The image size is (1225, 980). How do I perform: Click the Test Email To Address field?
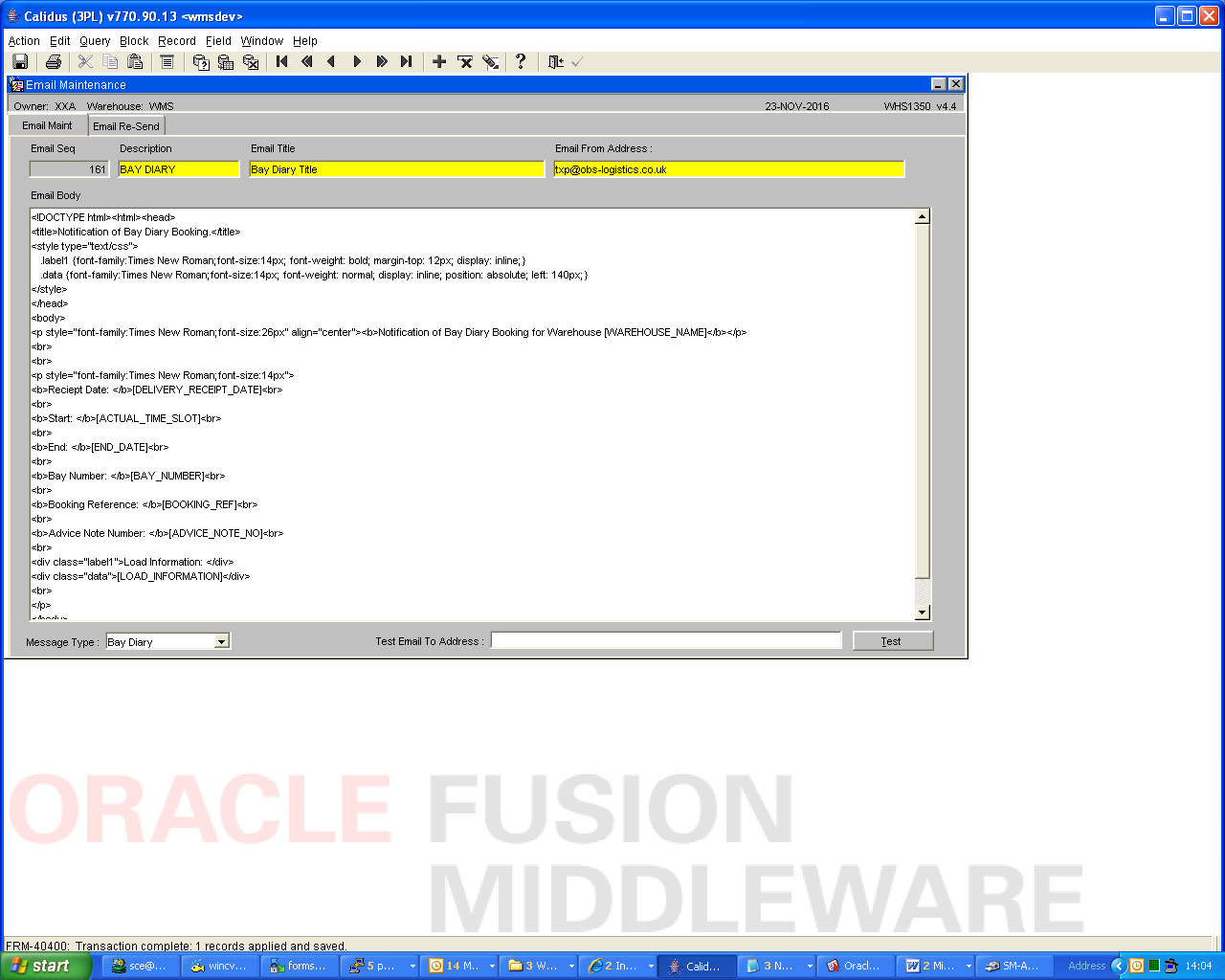[x=666, y=640]
